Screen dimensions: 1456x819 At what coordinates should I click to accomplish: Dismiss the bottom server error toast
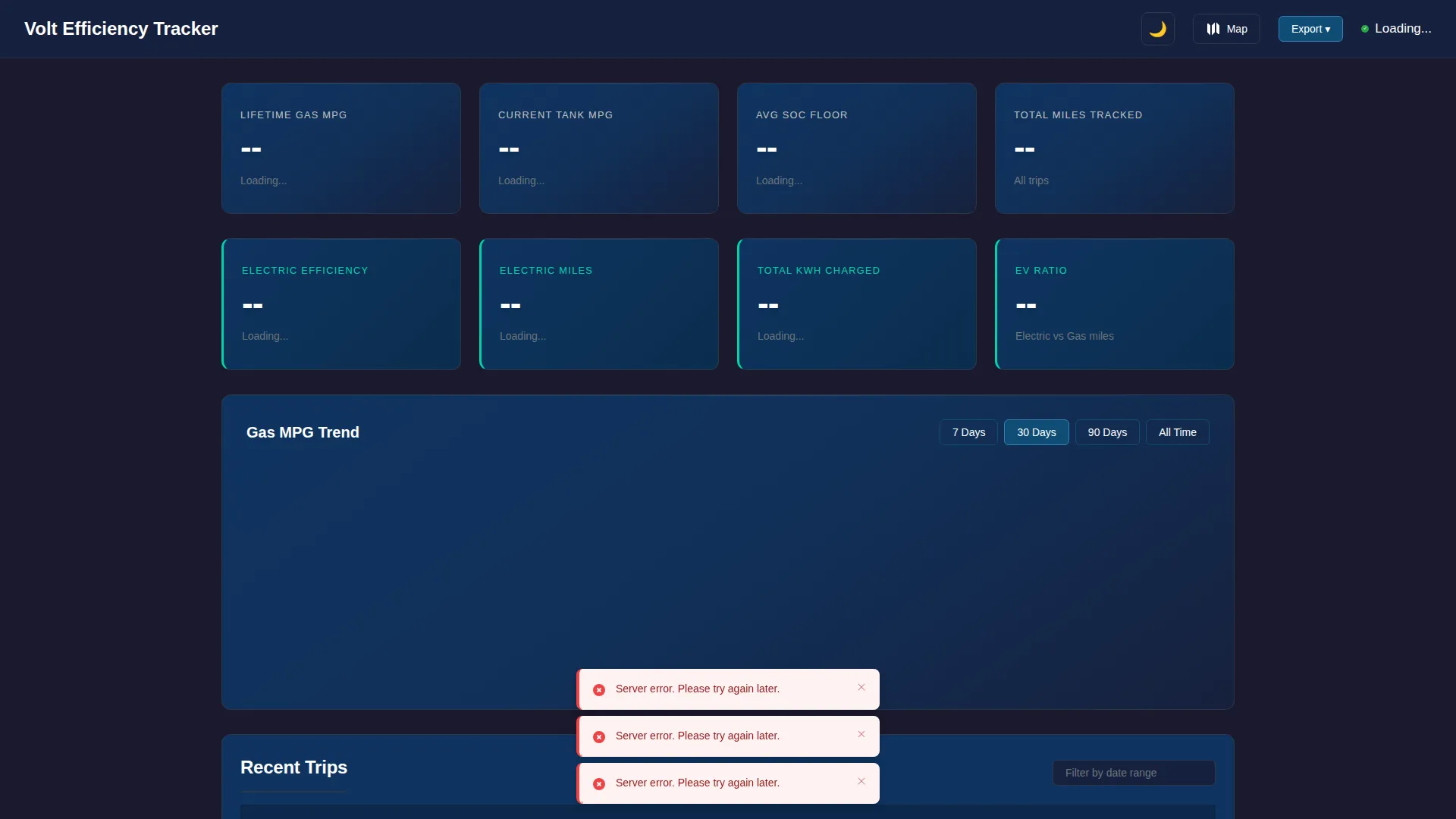861,781
